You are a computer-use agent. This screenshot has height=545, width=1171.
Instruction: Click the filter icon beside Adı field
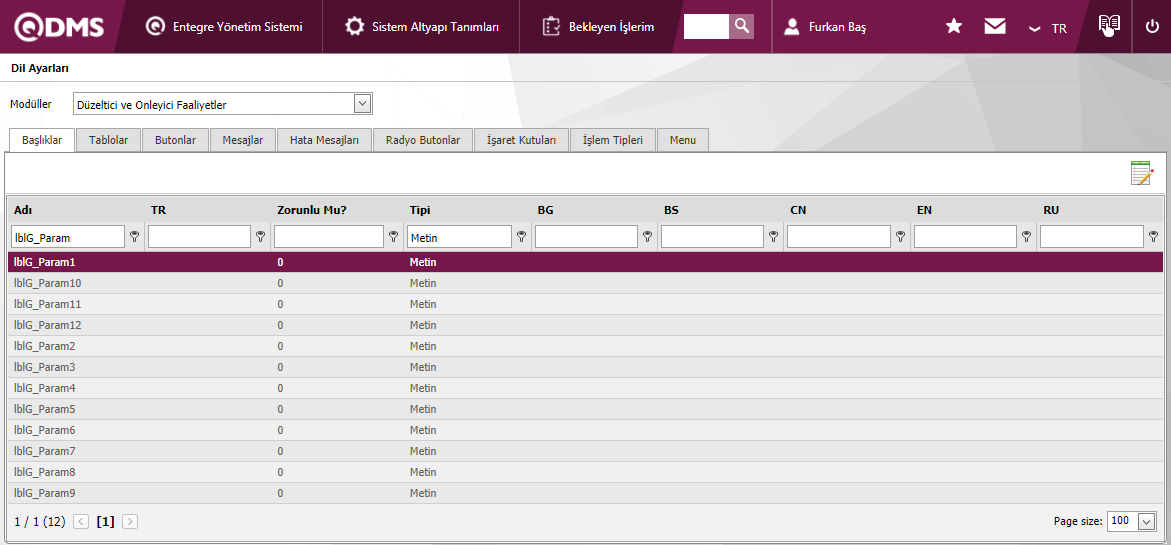coord(135,237)
